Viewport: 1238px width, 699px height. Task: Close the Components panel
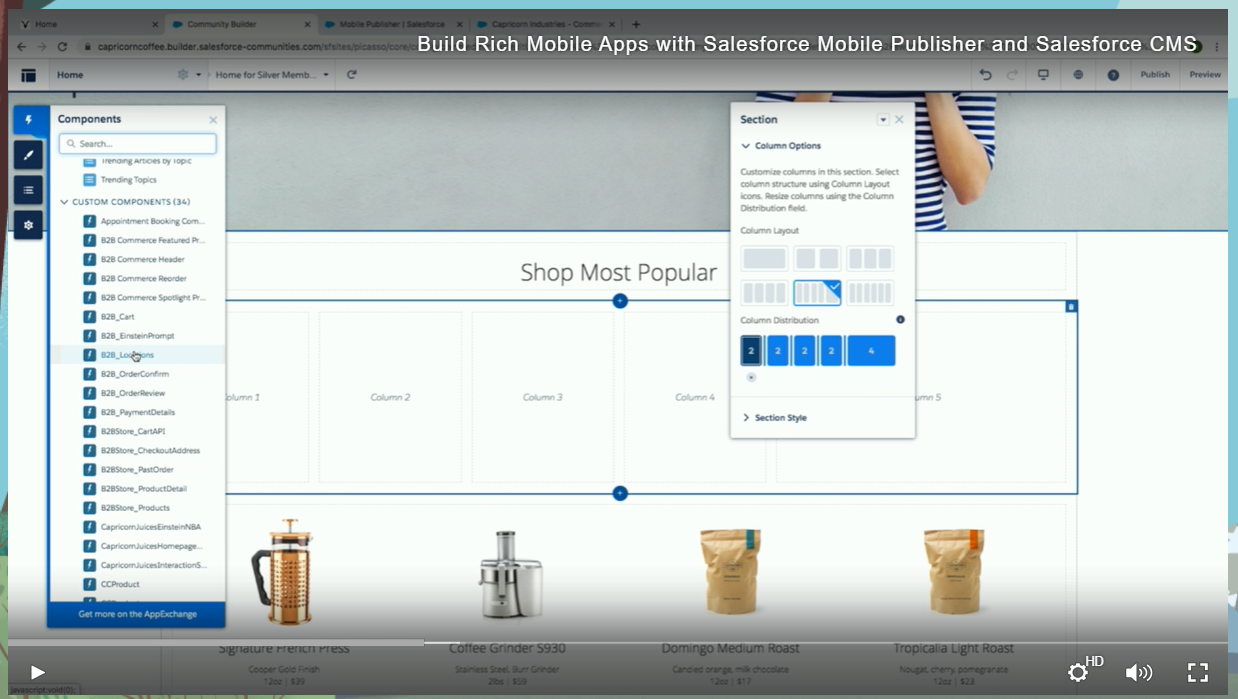point(213,120)
